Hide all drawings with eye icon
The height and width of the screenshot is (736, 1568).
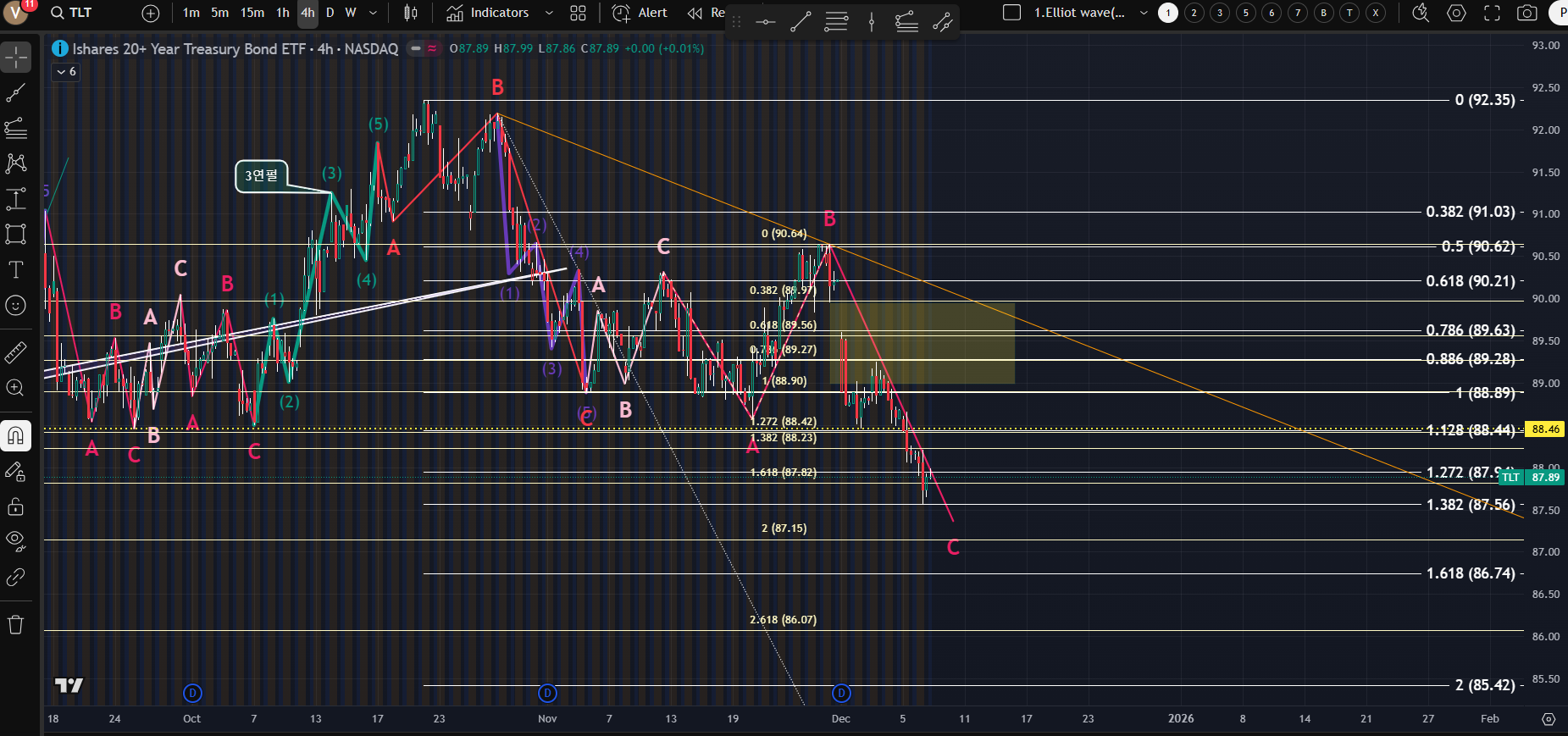point(15,541)
